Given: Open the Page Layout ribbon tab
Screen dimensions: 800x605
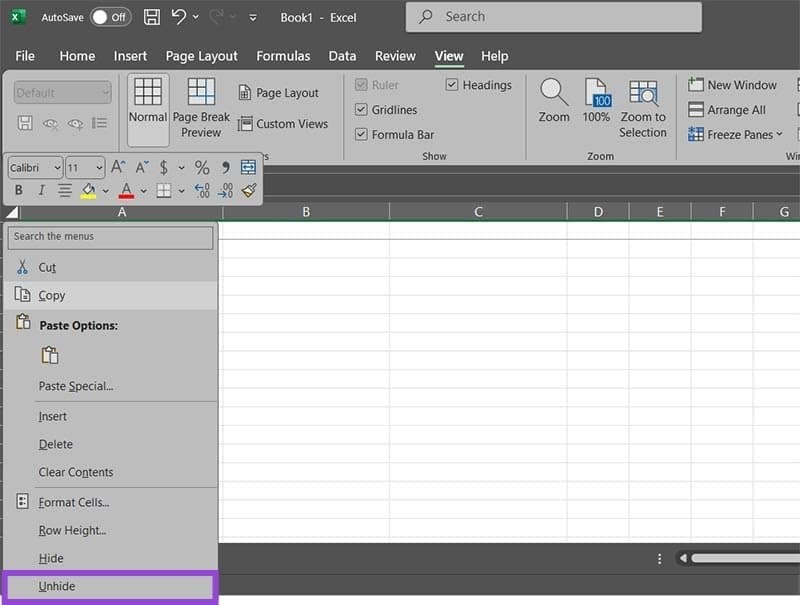Looking at the screenshot, I should (x=202, y=56).
